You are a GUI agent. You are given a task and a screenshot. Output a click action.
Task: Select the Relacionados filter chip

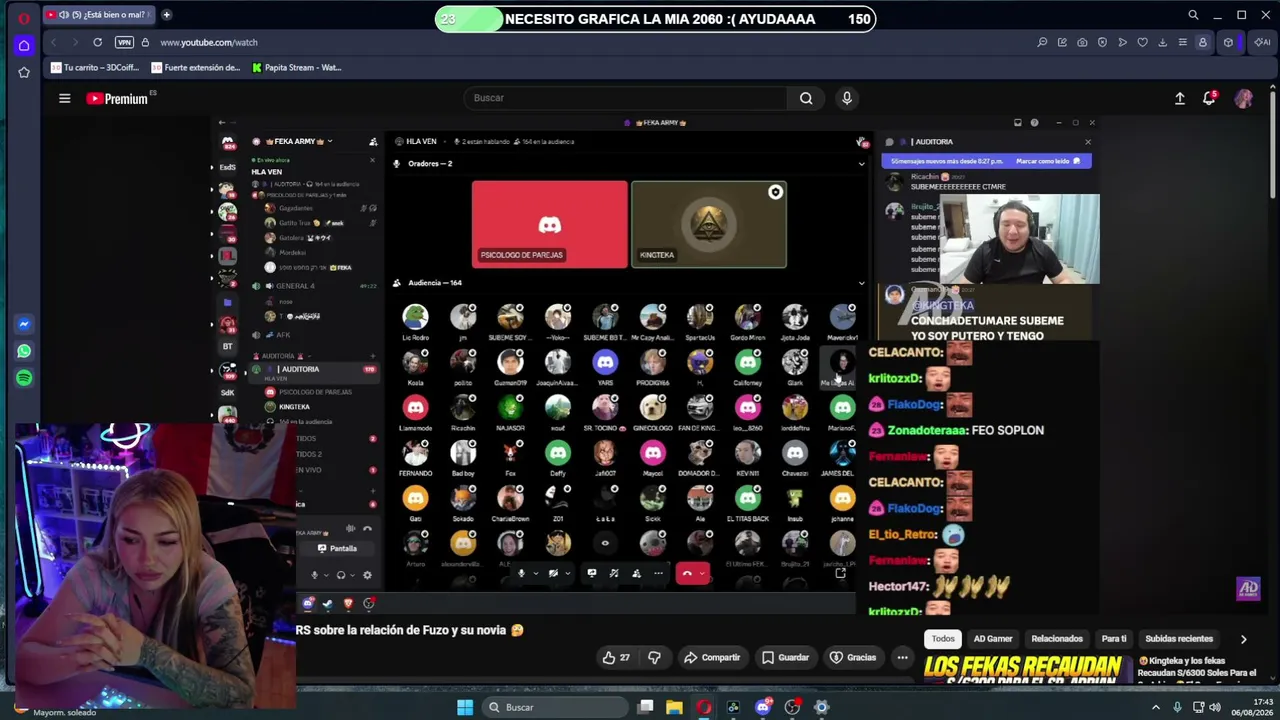tap(1057, 639)
